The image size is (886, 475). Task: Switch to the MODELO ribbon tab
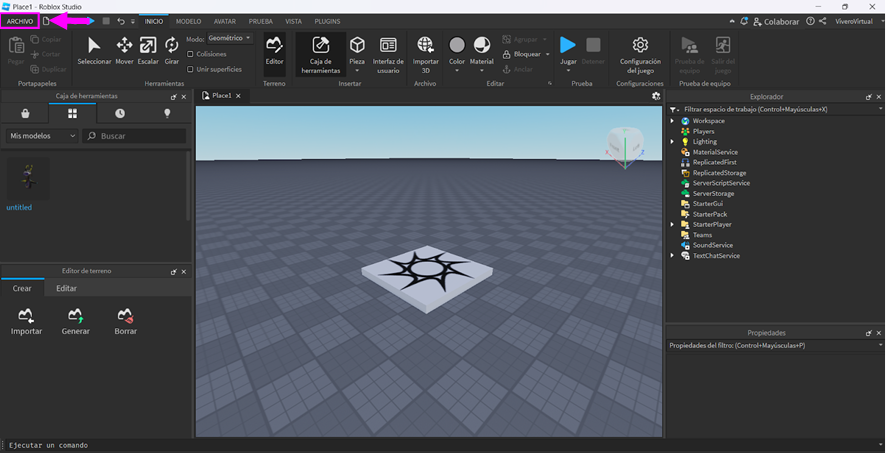click(x=188, y=21)
